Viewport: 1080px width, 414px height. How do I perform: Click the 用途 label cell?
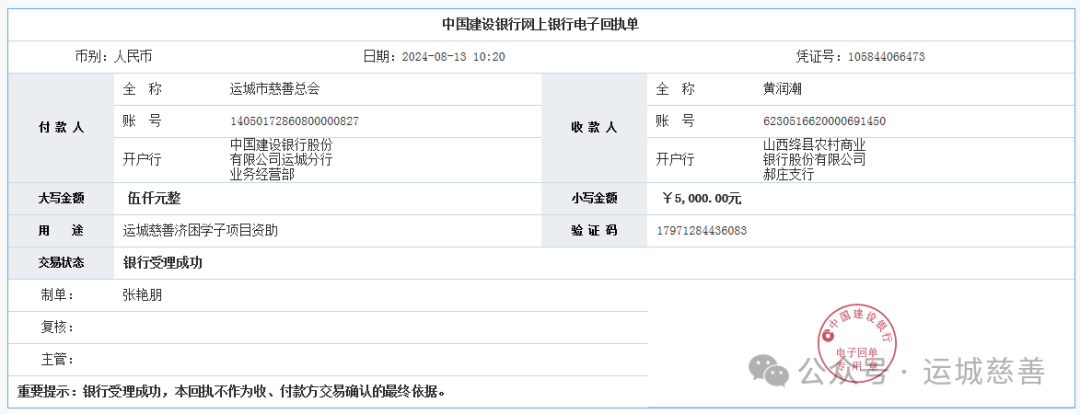coord(61,231)
